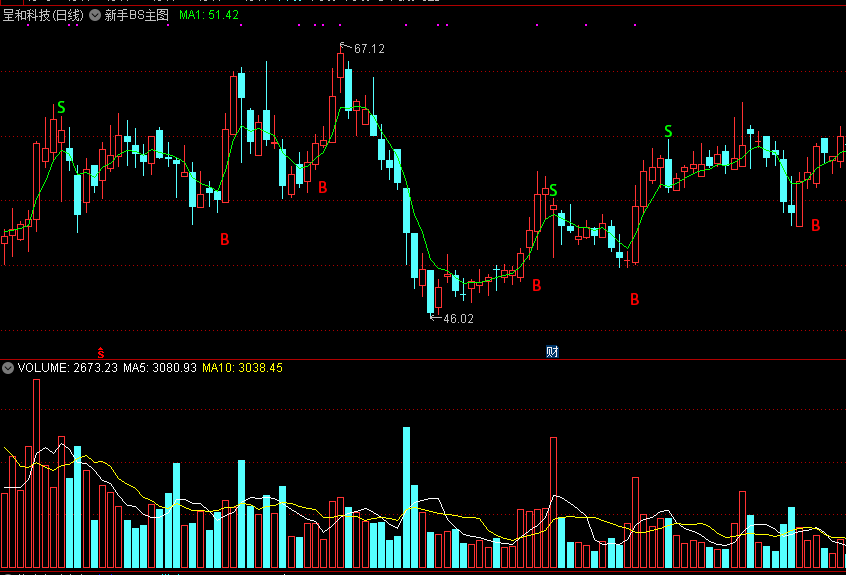The height and width of the screenshot is (575, 846).
Task: Click the MA5: 3080.93 volume average label
Action: pyautogui.click(x=160, y=368)
